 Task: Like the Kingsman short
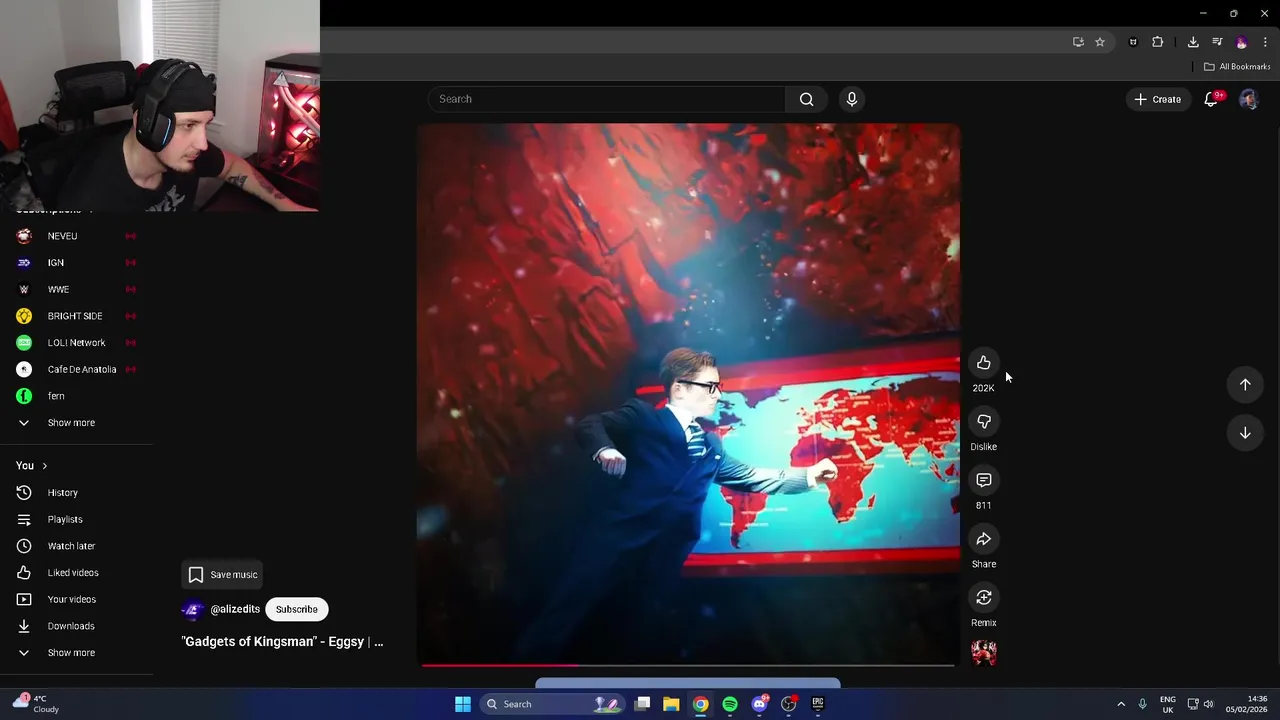984,363
